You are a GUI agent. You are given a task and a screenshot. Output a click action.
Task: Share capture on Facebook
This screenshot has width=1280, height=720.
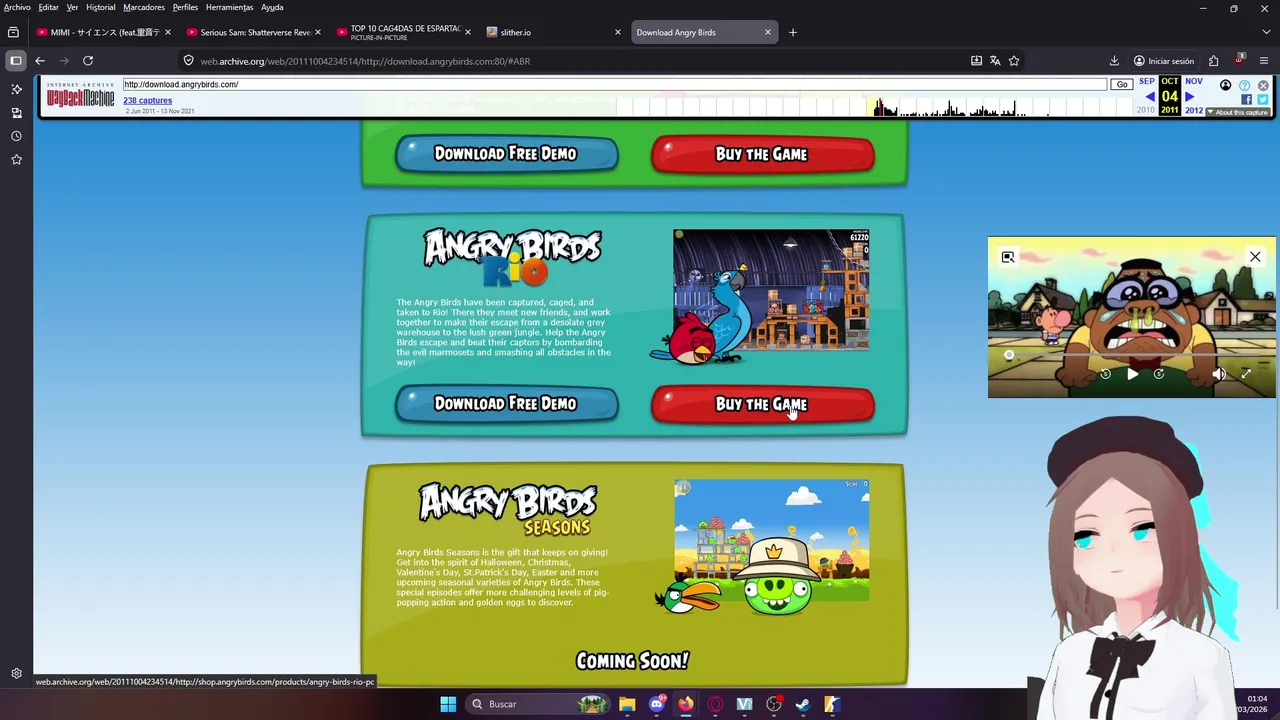point(1246,99)
